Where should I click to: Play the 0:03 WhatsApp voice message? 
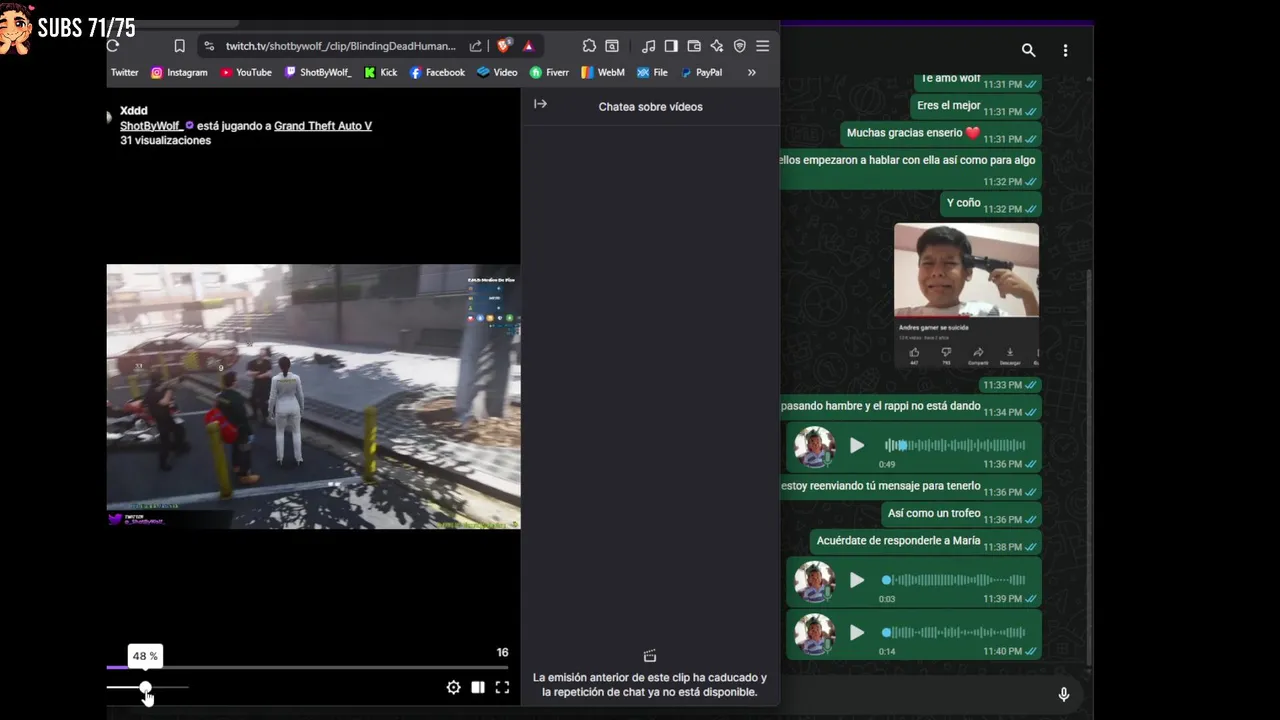click(857, 580)
